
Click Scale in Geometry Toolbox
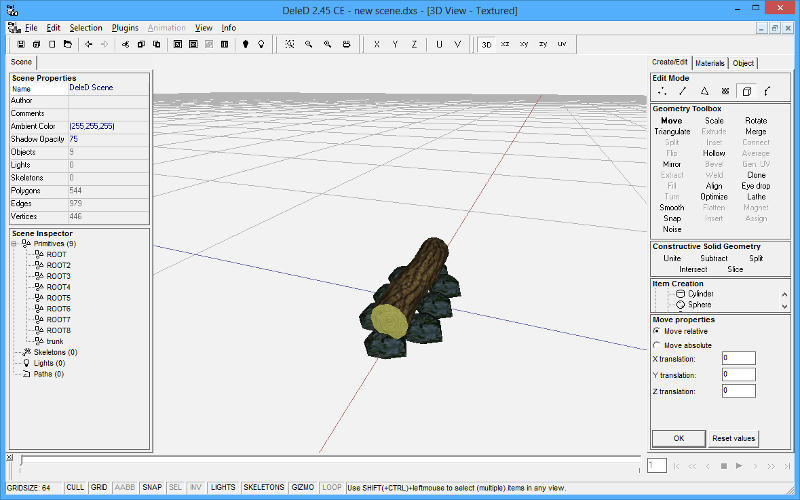[x=714, y=121]
